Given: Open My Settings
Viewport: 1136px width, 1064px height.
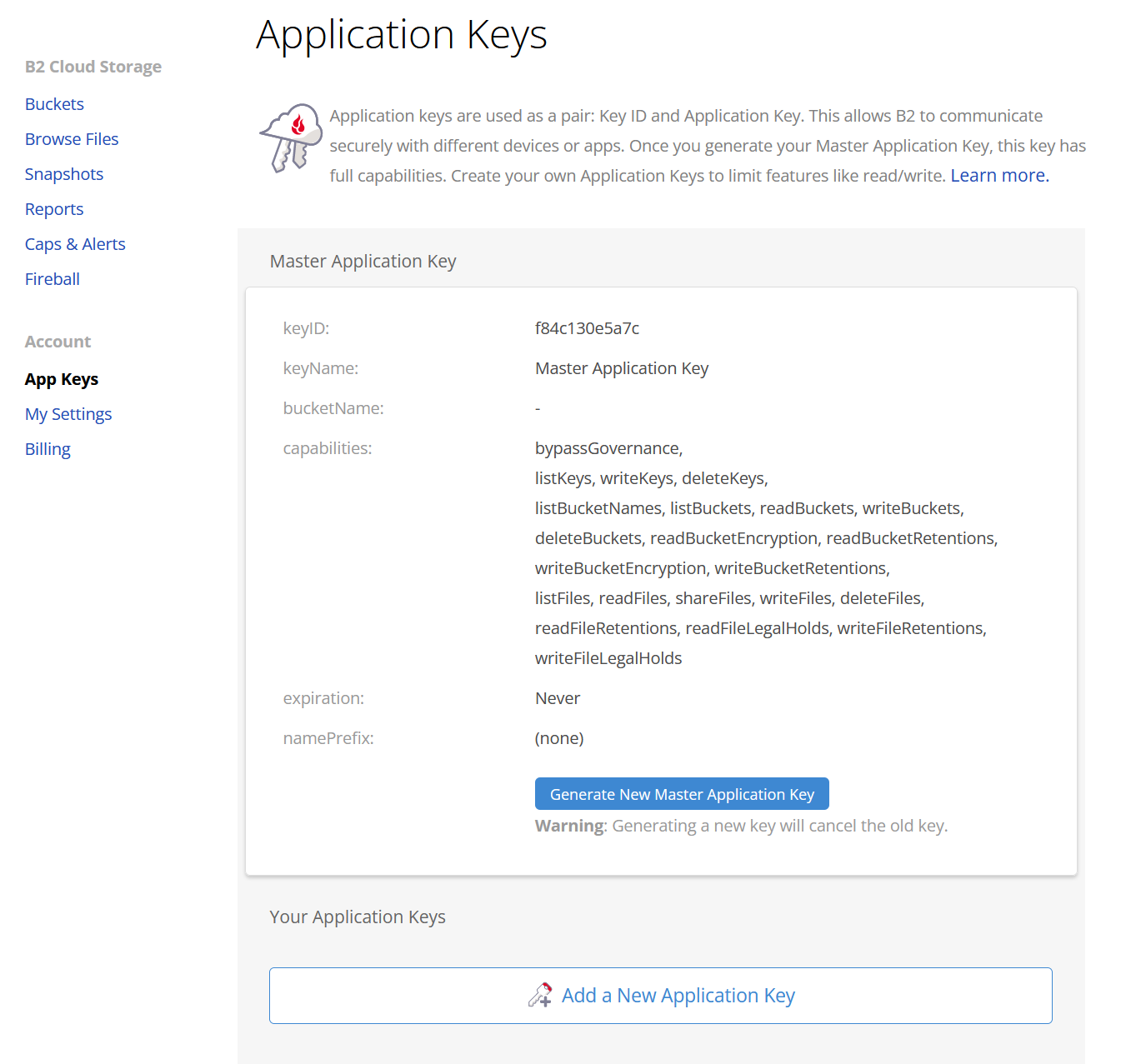Looking at the screenshot, I should 68,414.
